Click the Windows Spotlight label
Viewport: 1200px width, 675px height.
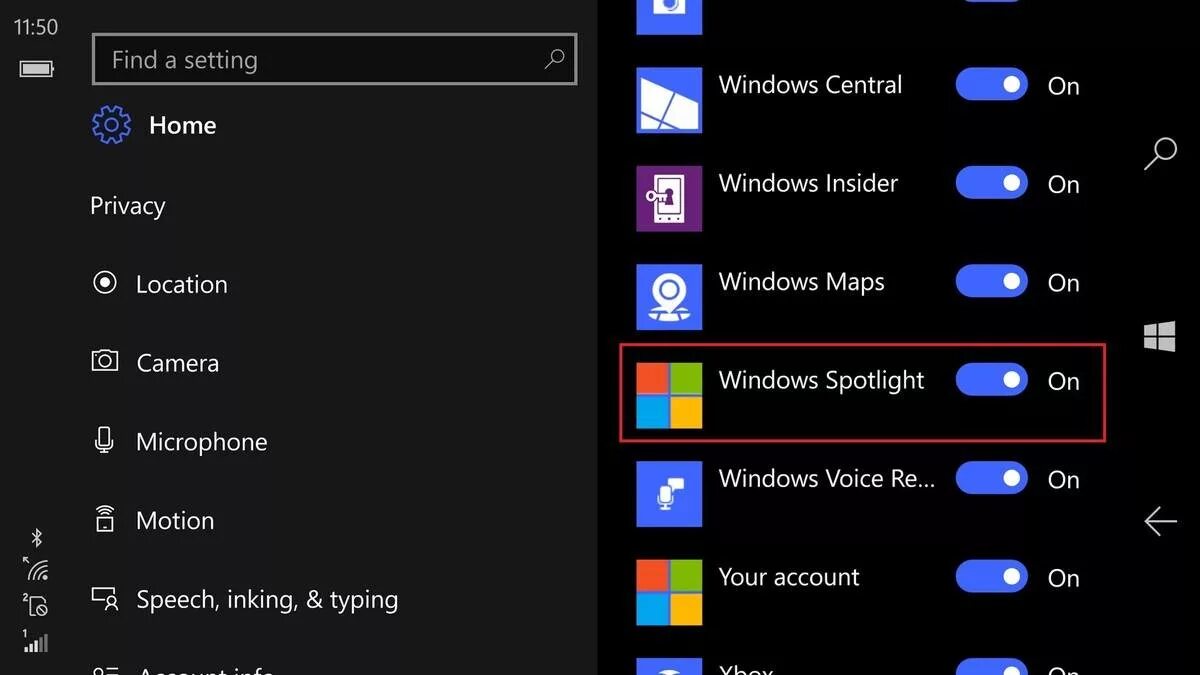821,381
